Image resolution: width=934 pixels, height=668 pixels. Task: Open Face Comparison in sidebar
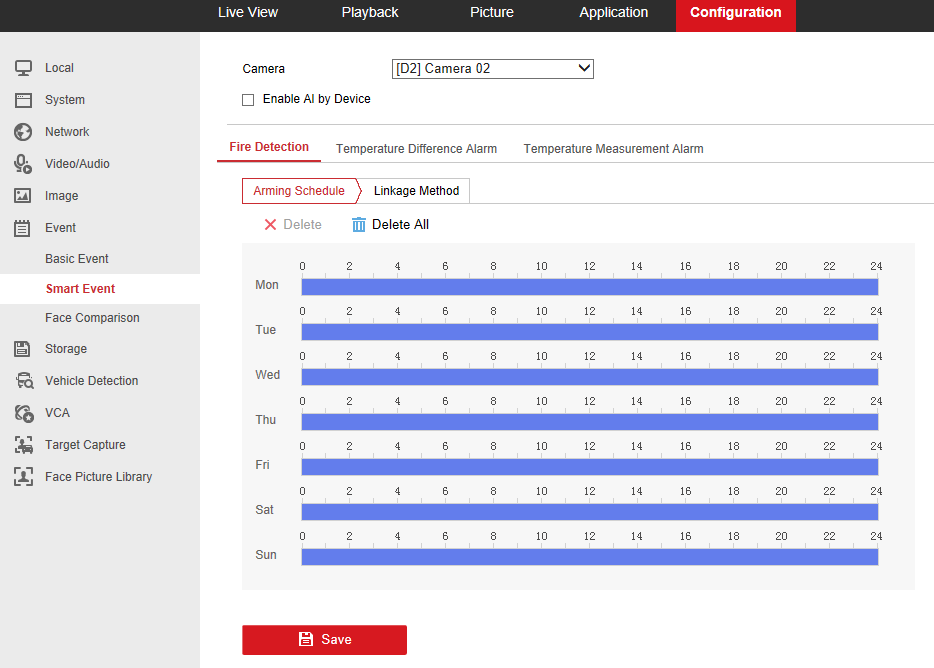point(92,318)
